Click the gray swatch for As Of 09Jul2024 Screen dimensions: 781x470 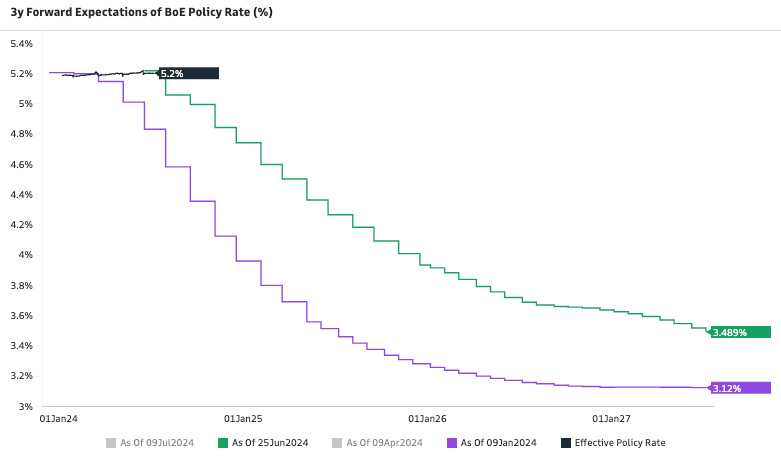[x=109, y=443]
